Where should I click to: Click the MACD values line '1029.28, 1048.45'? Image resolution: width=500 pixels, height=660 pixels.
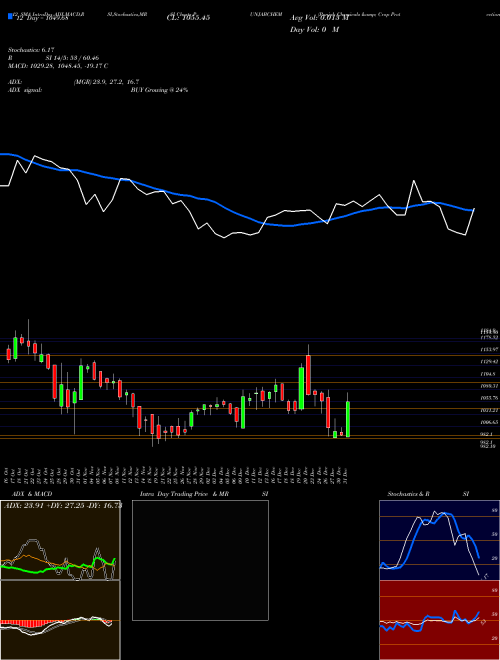pyautogui.click(x=58, y=66)
